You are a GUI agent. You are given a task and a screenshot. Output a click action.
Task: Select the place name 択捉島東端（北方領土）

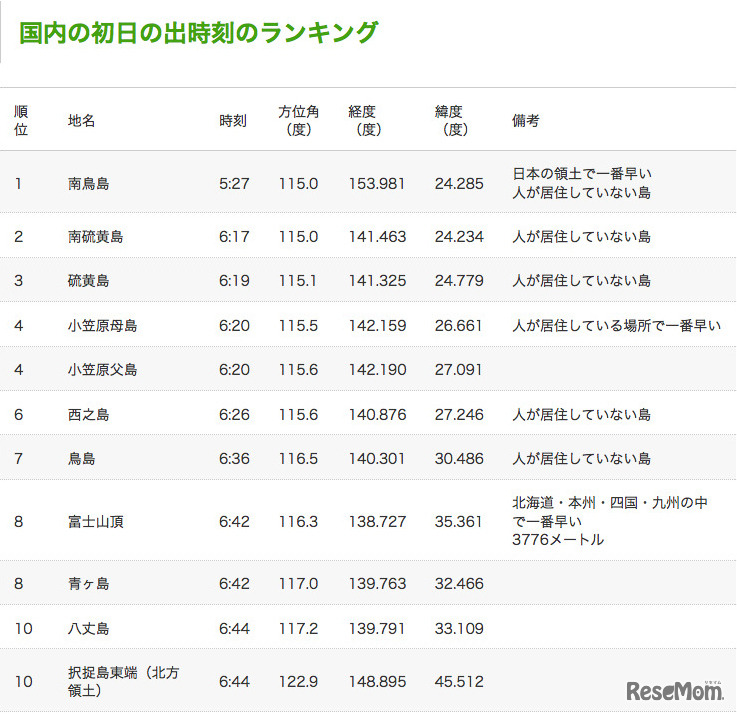(124, 682)
